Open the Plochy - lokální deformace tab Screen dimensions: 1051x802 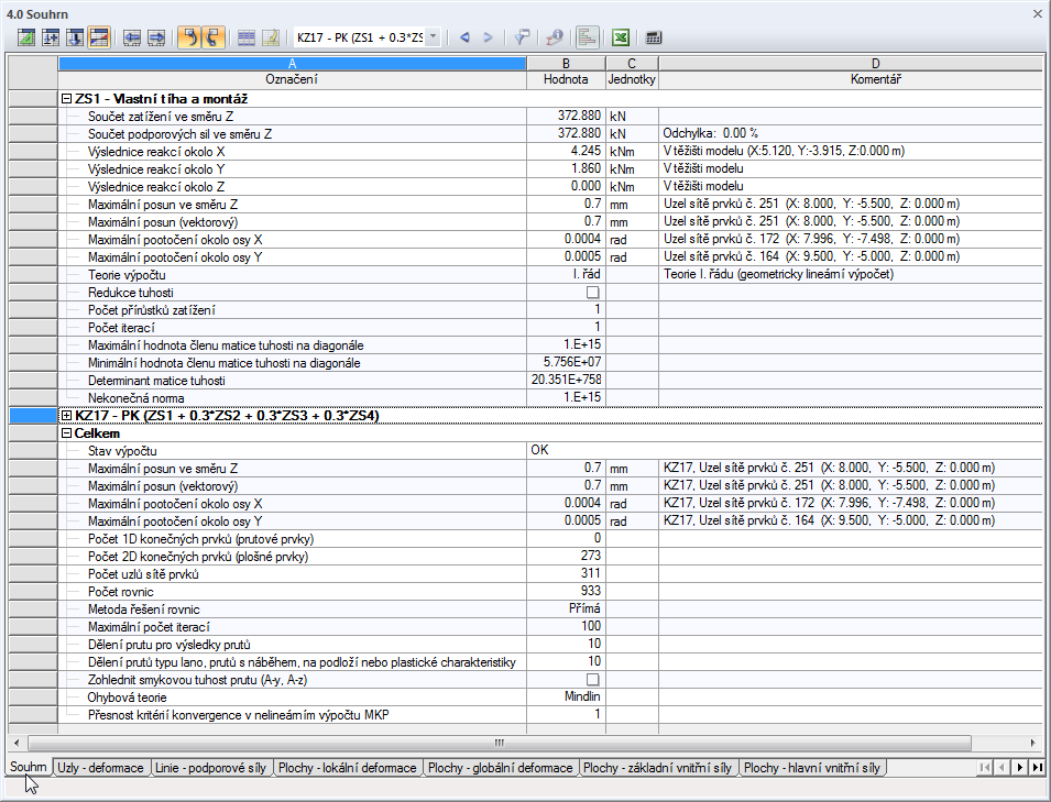coord(347,768)
